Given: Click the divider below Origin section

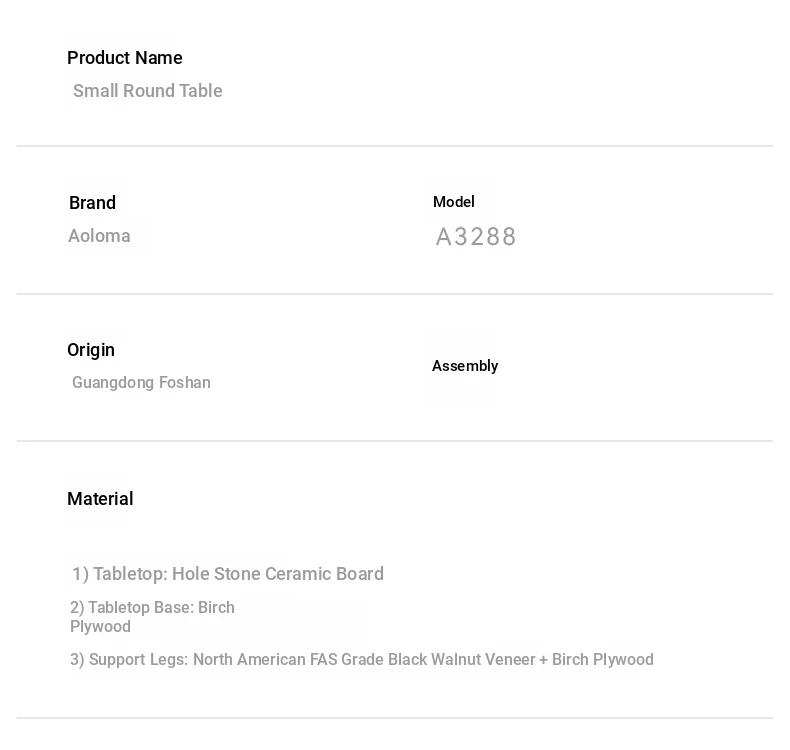Looking at the screenshot, I should click(x=394, y=441).
